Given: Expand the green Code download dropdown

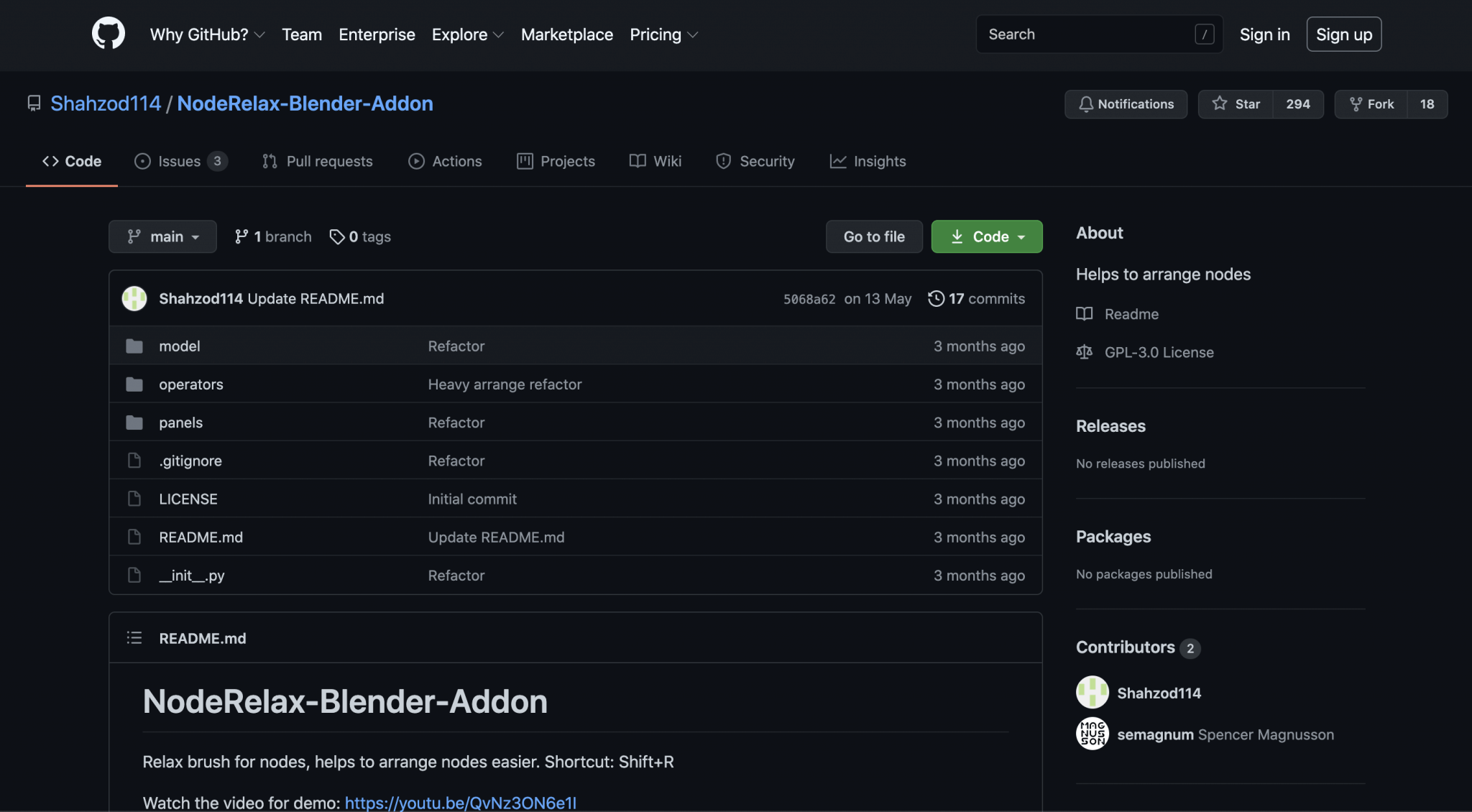Looking at the screenshot, I should click(986, 236).
